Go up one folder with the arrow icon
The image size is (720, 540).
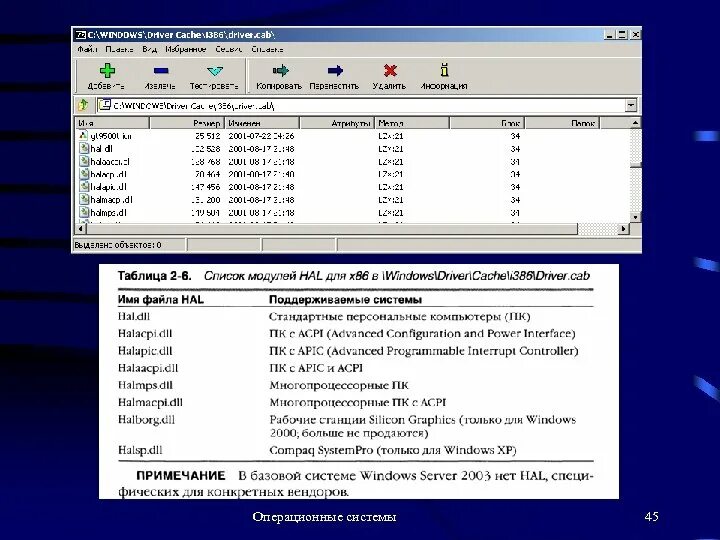[x=83, y=105]
